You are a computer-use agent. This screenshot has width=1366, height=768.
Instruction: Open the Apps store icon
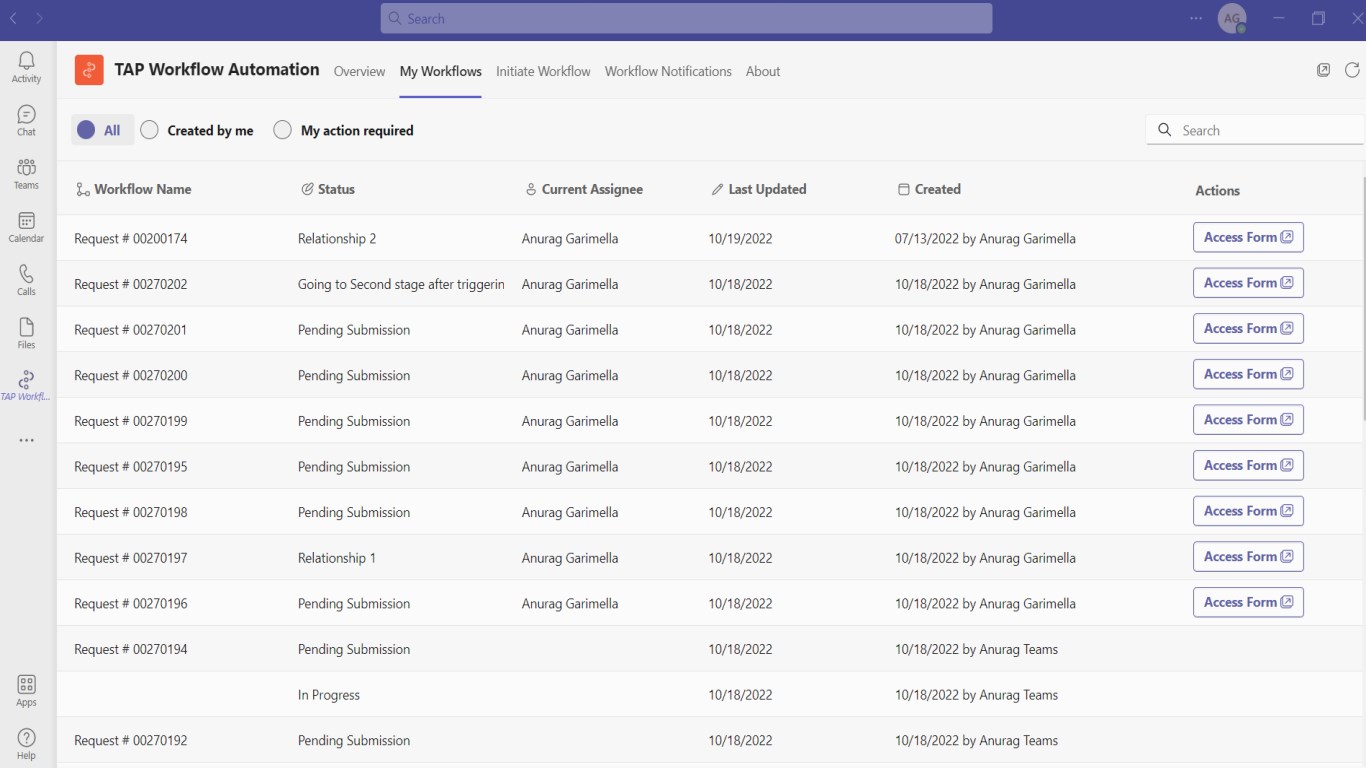pos(26,690)
